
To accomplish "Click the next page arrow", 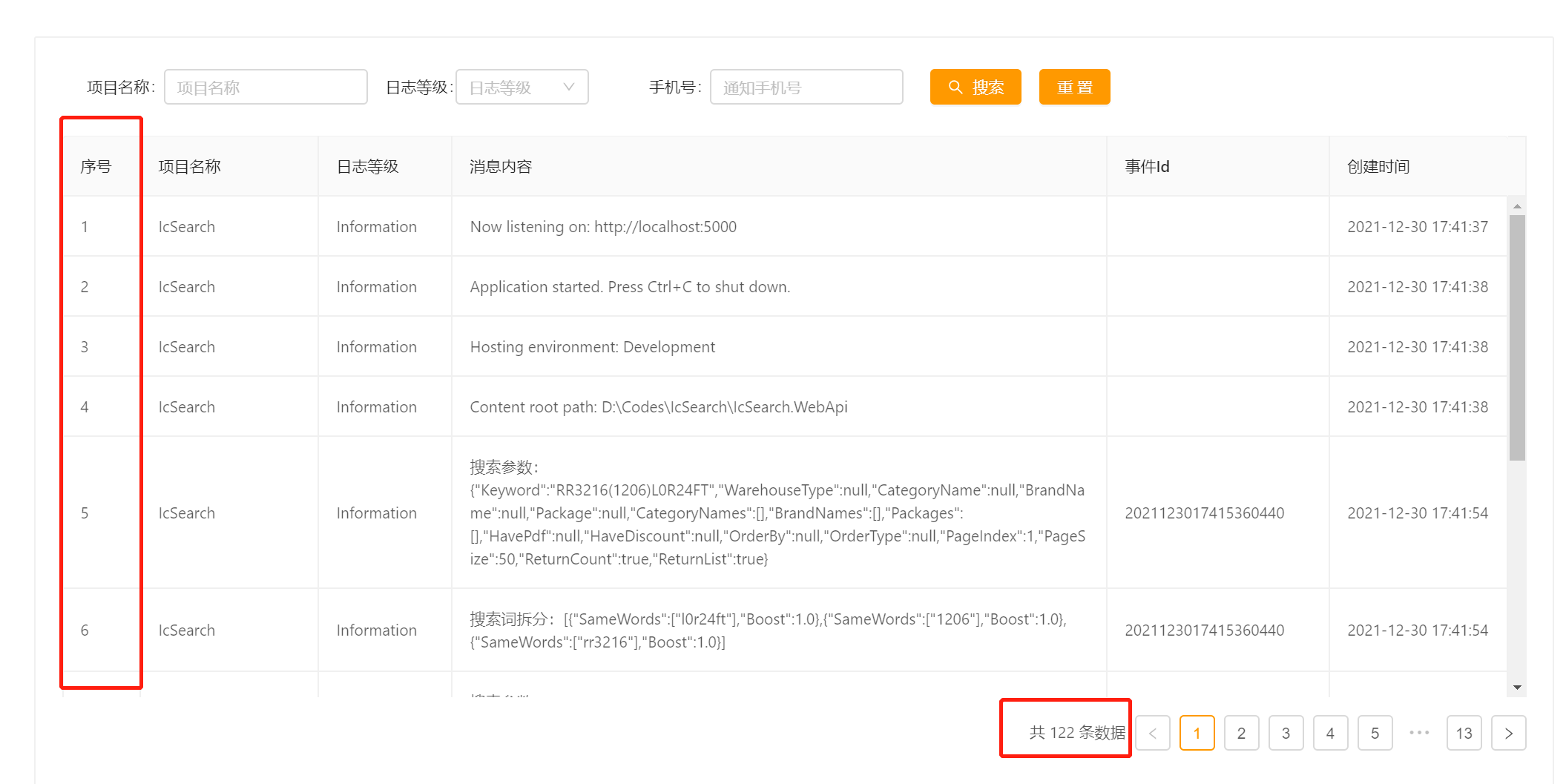I will click(x=1509, y=733).
